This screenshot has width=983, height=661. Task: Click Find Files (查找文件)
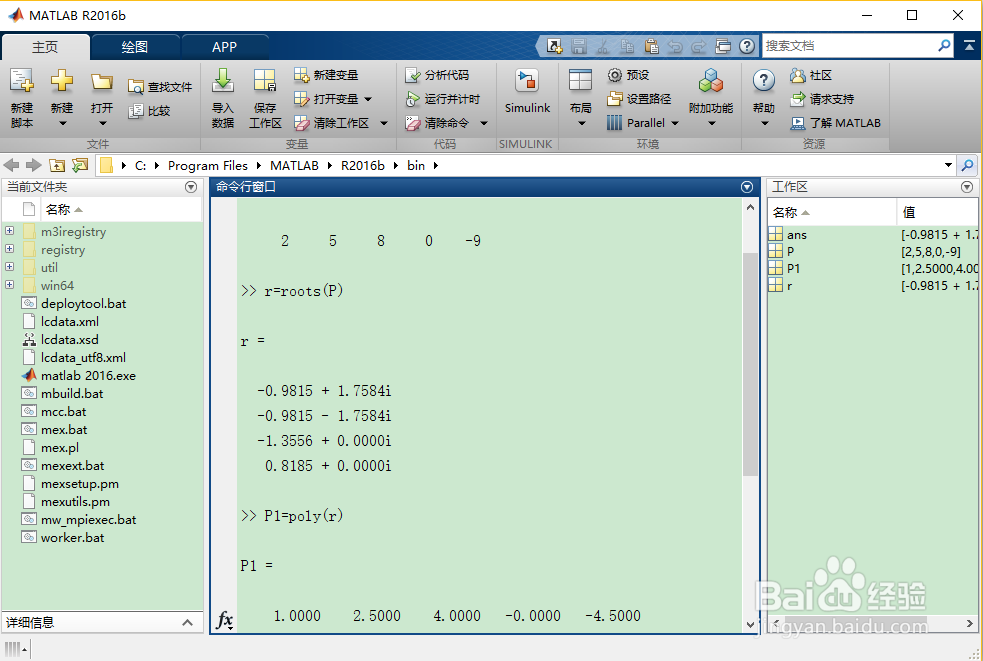point(160,87)
